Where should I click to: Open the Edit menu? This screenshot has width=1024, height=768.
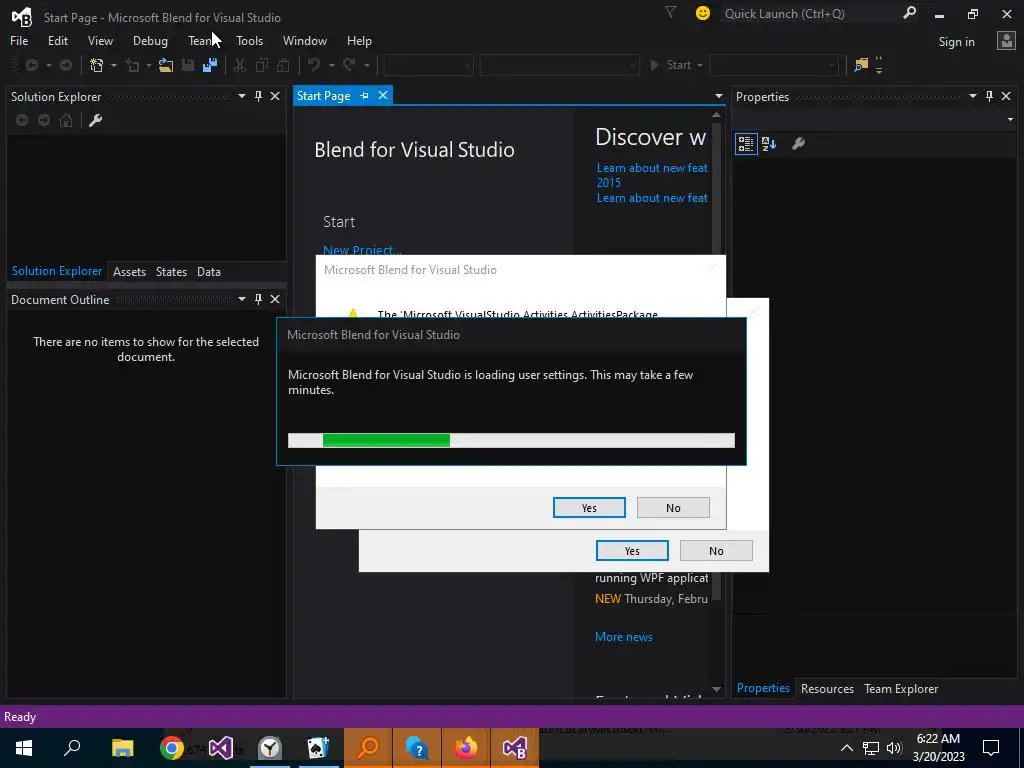point(57,41)
